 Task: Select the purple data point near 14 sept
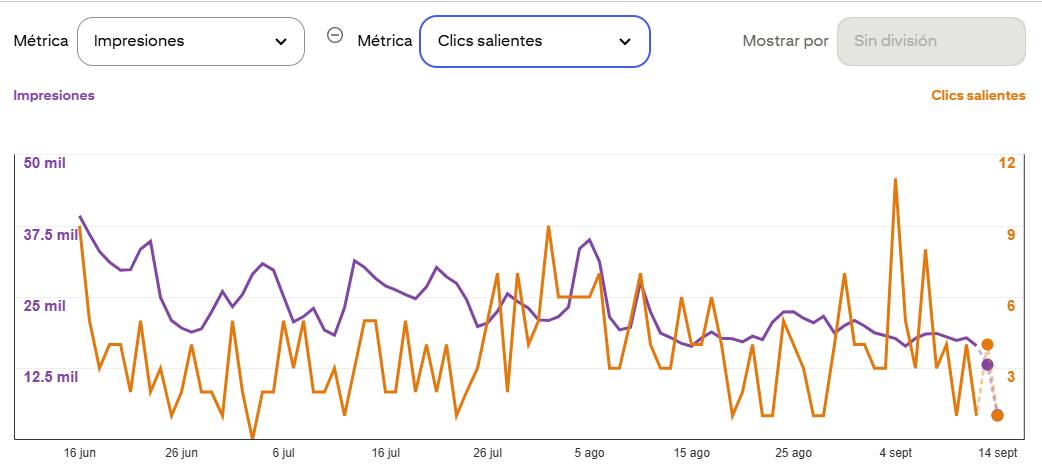point(988,364)
